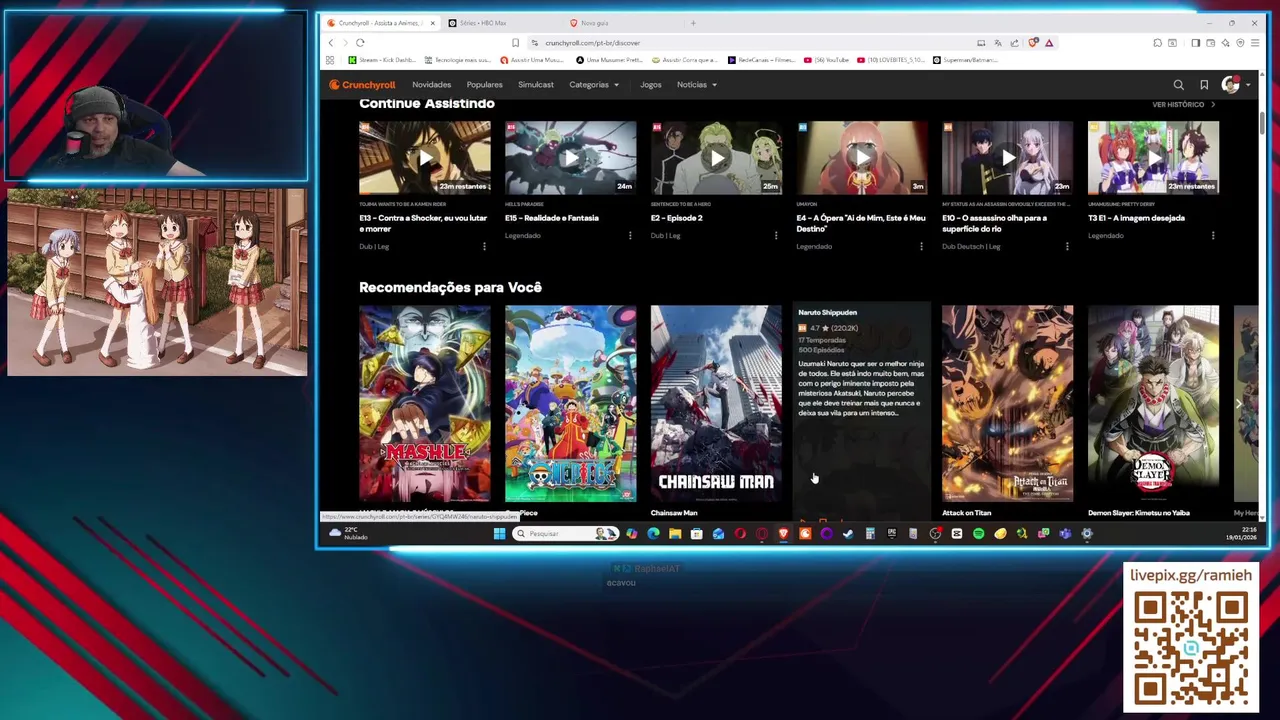This screenshot has width=1280, height=720.
Task: Open Spotify from the taskbar
Action: pos(978,534)
